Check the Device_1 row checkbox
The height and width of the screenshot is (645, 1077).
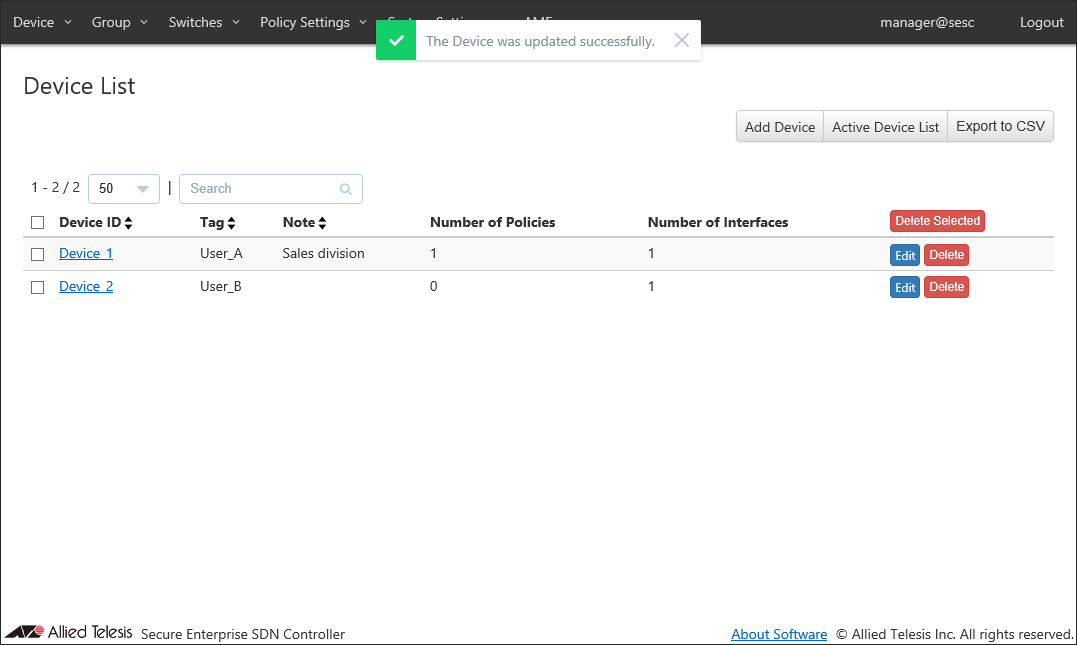pyautogui.click(x=38, y=254)
